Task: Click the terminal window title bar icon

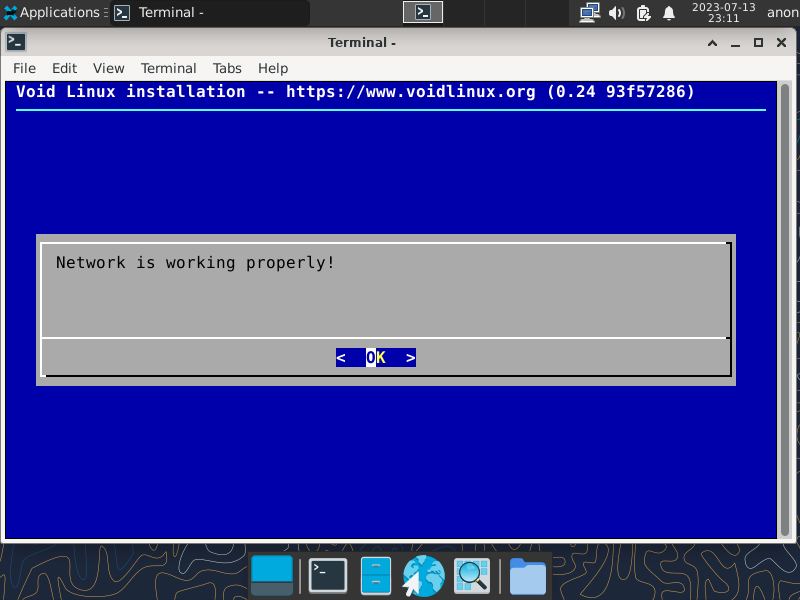Action: pyautogui.click(x=16, y=42)
